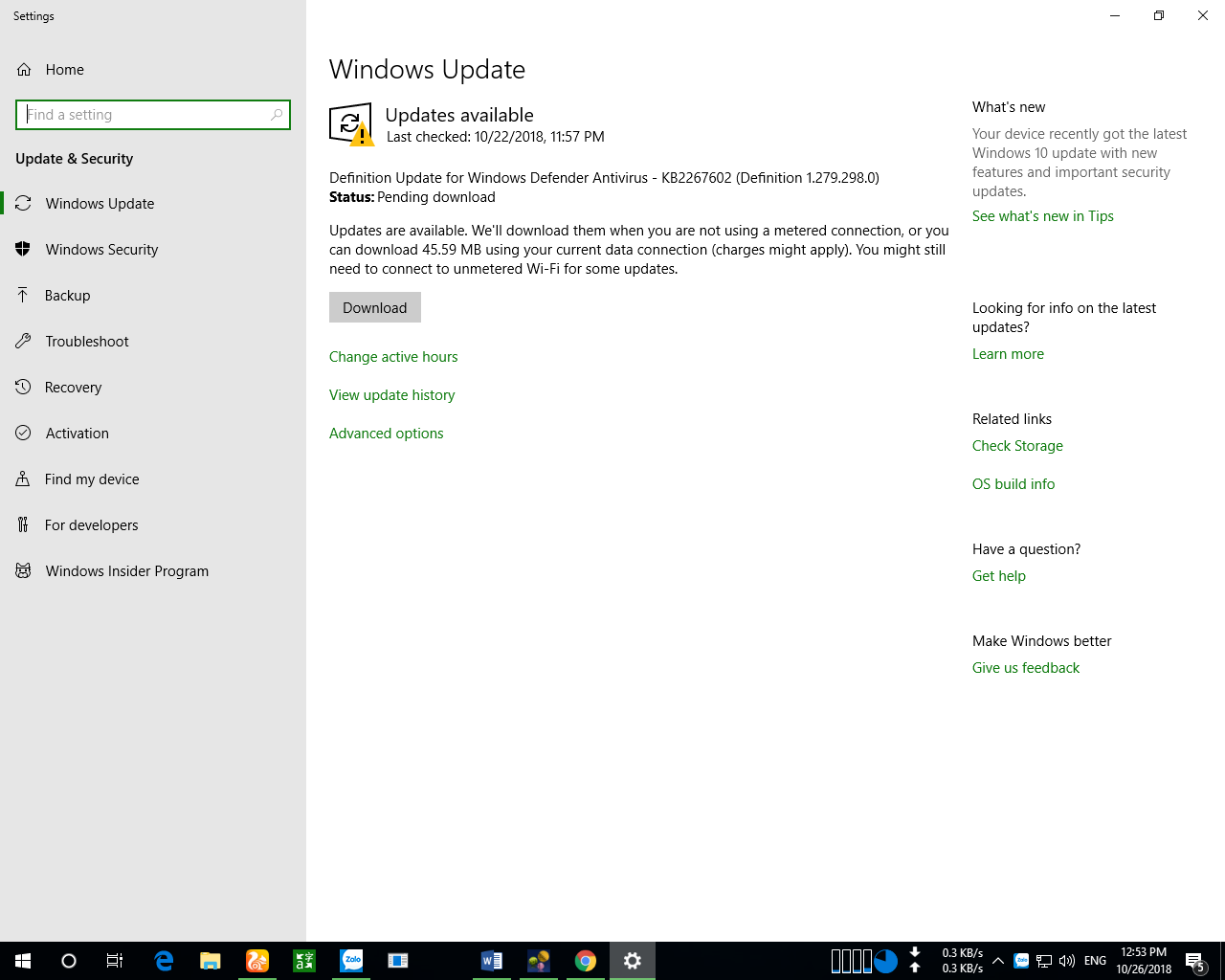1225x980 pixels.
Task: Open View update history link
Action: coord(392,395)
